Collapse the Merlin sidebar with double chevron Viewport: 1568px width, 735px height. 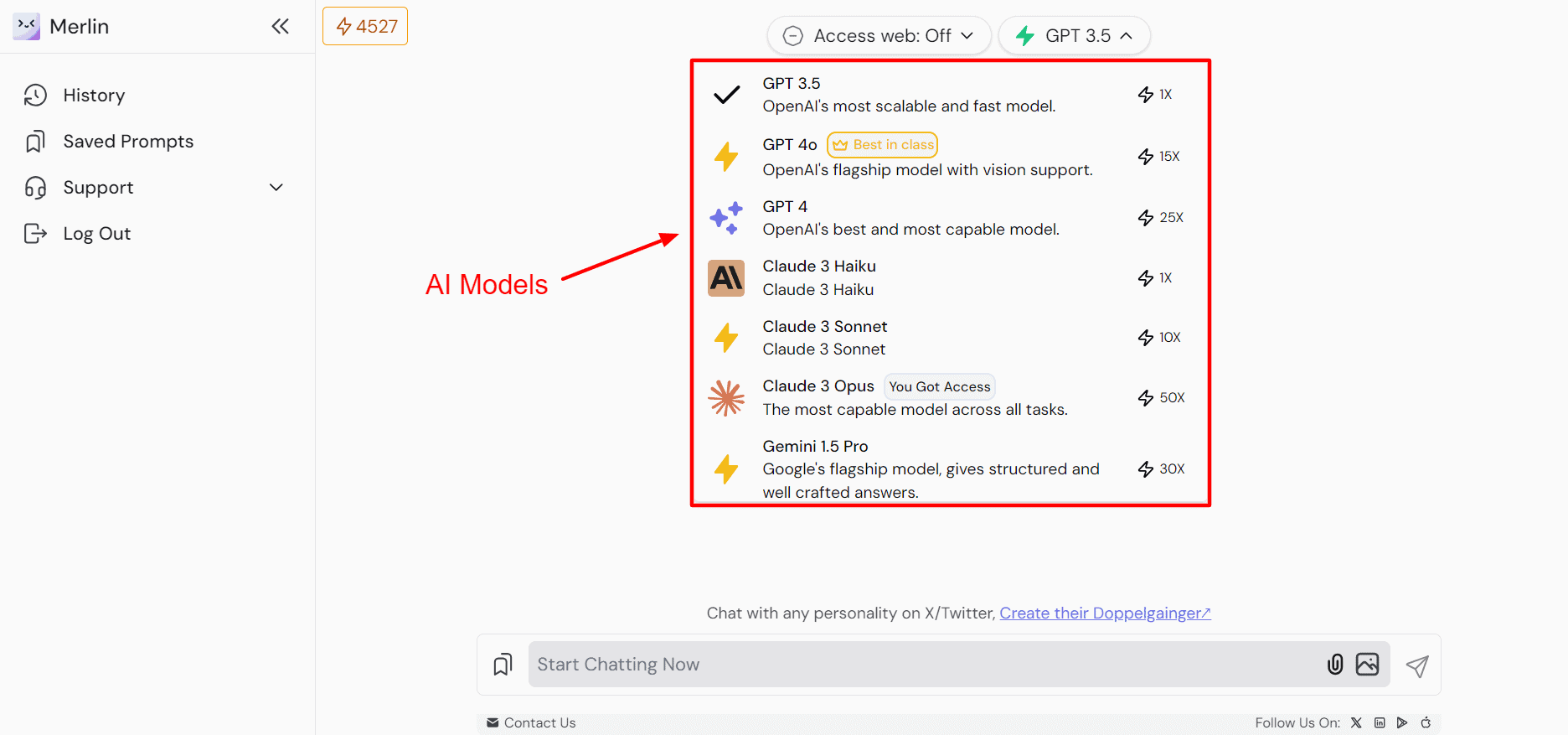coord(280,27)
